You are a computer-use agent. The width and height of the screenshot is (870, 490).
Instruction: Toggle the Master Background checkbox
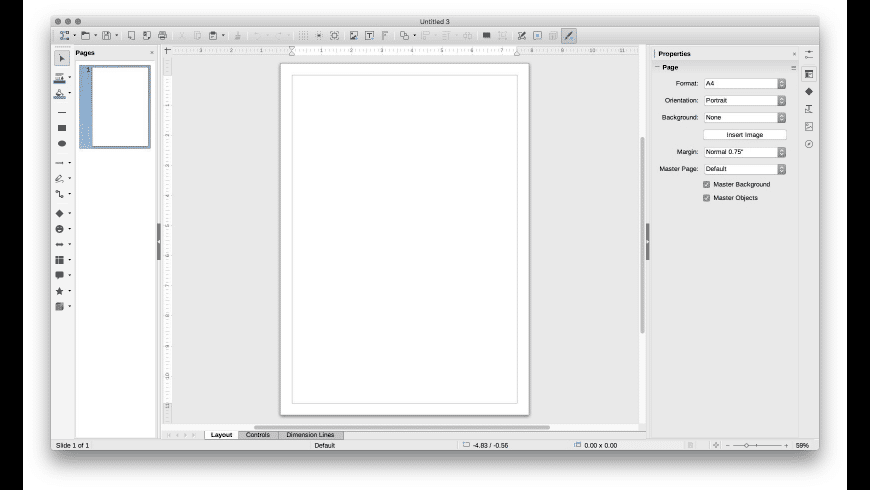[x=706, y=184]
